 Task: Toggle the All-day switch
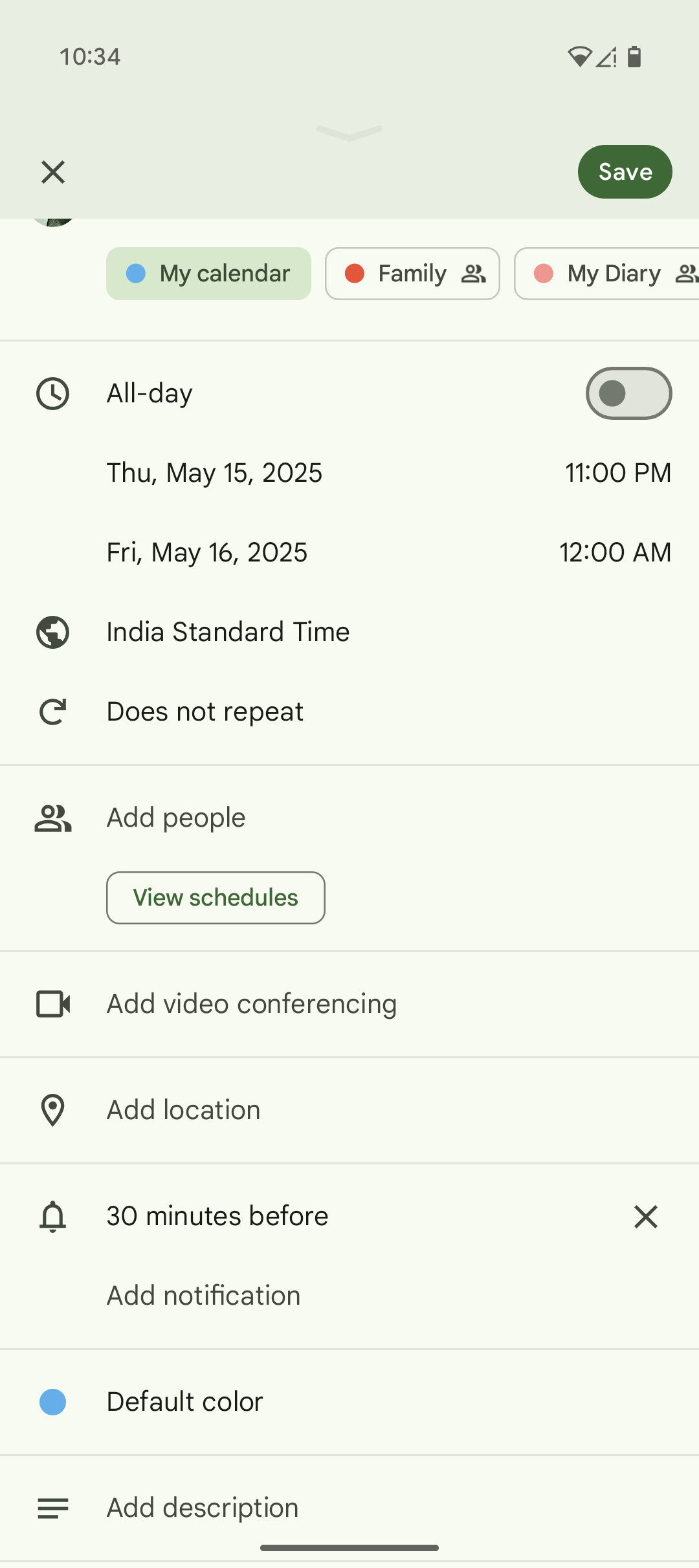pyautogui.click(x=628, y=393)
